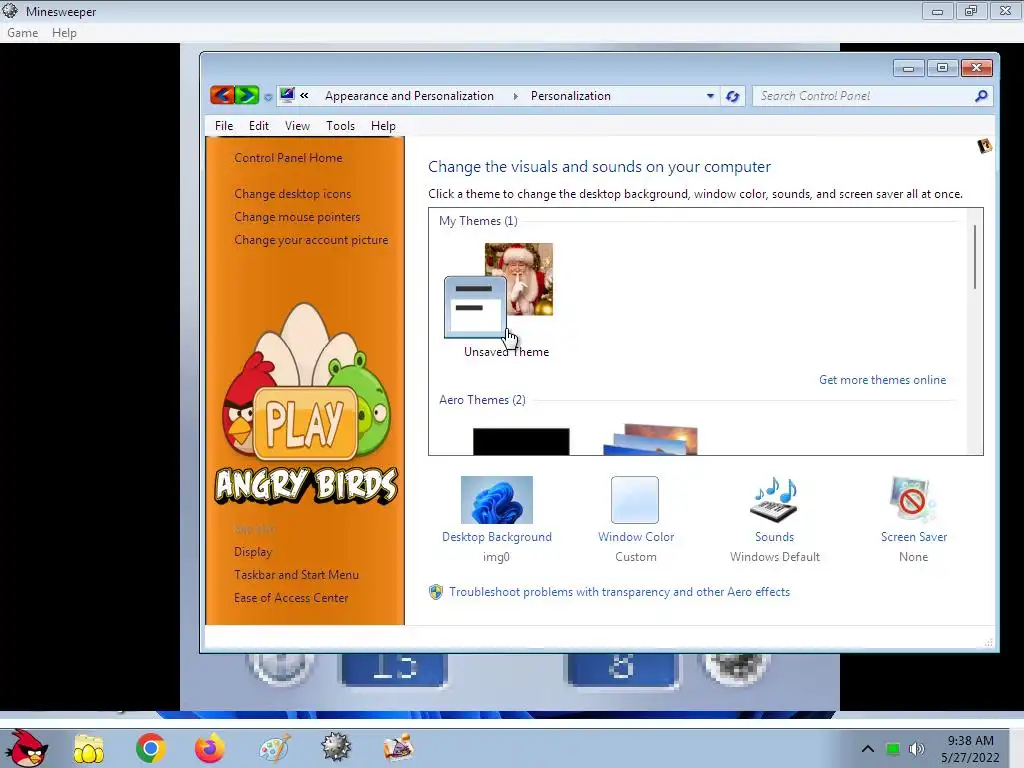Click the green tray icon
Image resolution: width=1024 pixels, height=768 pixels.
point(893,748)
